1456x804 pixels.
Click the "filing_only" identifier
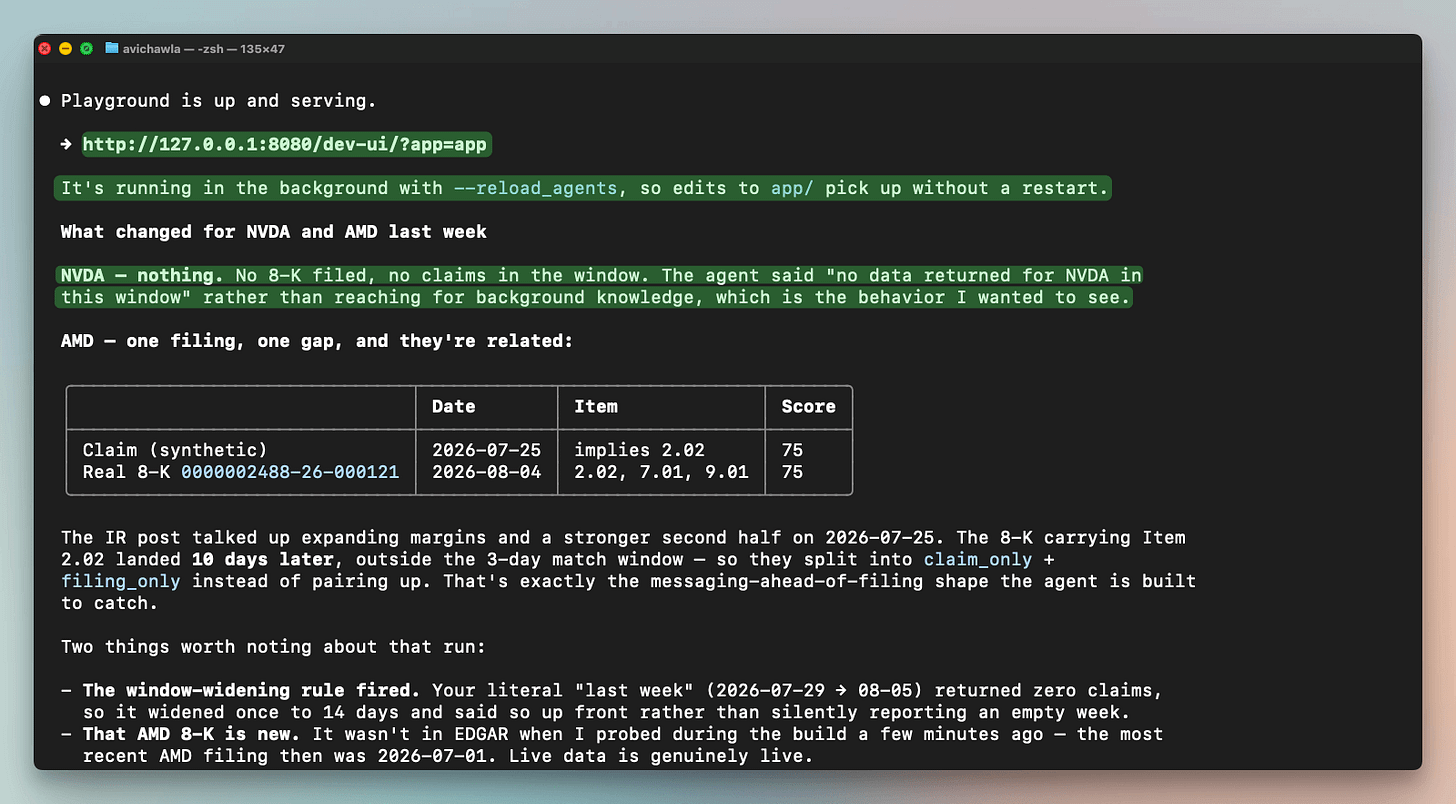tap(121, 581)
